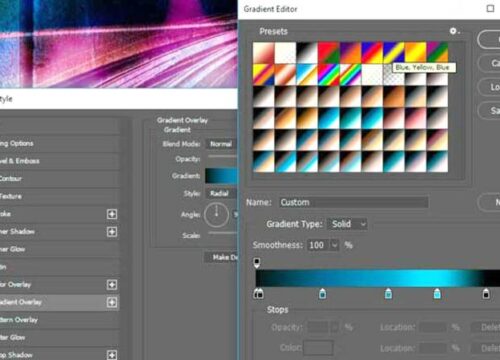Choose the Foreground to Transparent checkered preset
This screenshot has height=360, width=500.
pyautogui.click(x=285, y=52)
